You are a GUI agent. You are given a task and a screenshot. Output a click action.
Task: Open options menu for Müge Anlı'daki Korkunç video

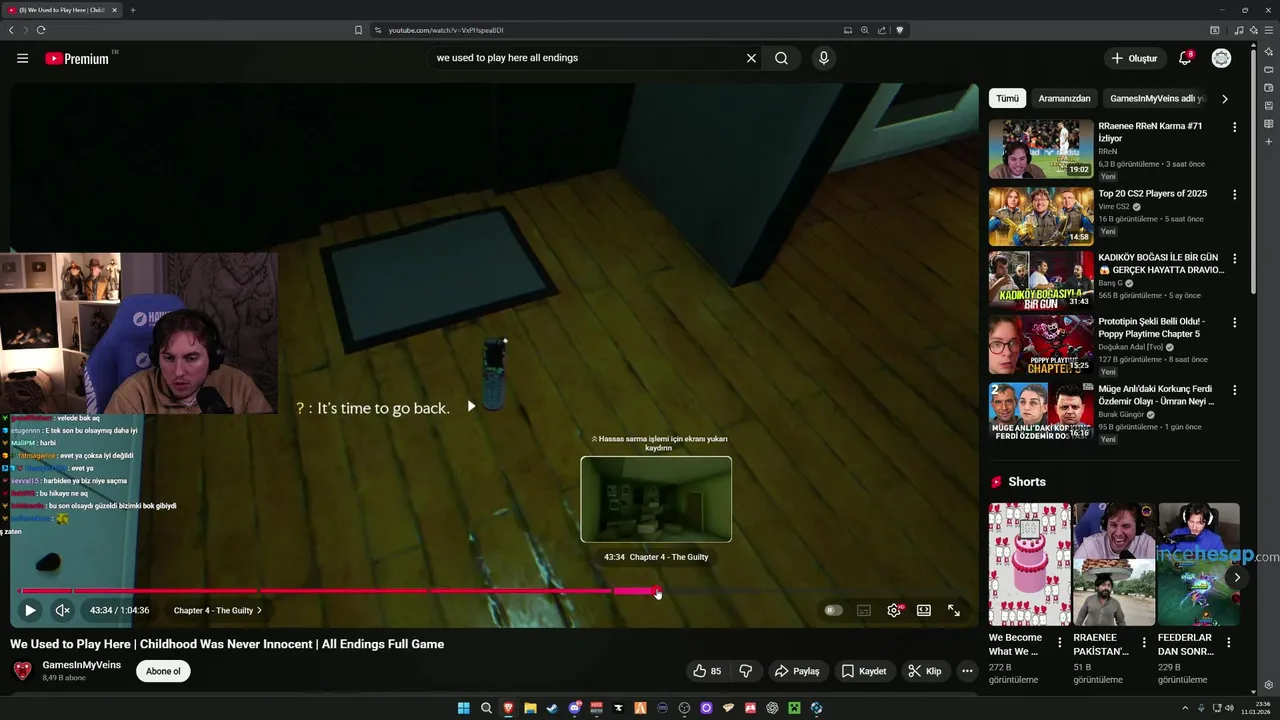[x=1234, y=390]
